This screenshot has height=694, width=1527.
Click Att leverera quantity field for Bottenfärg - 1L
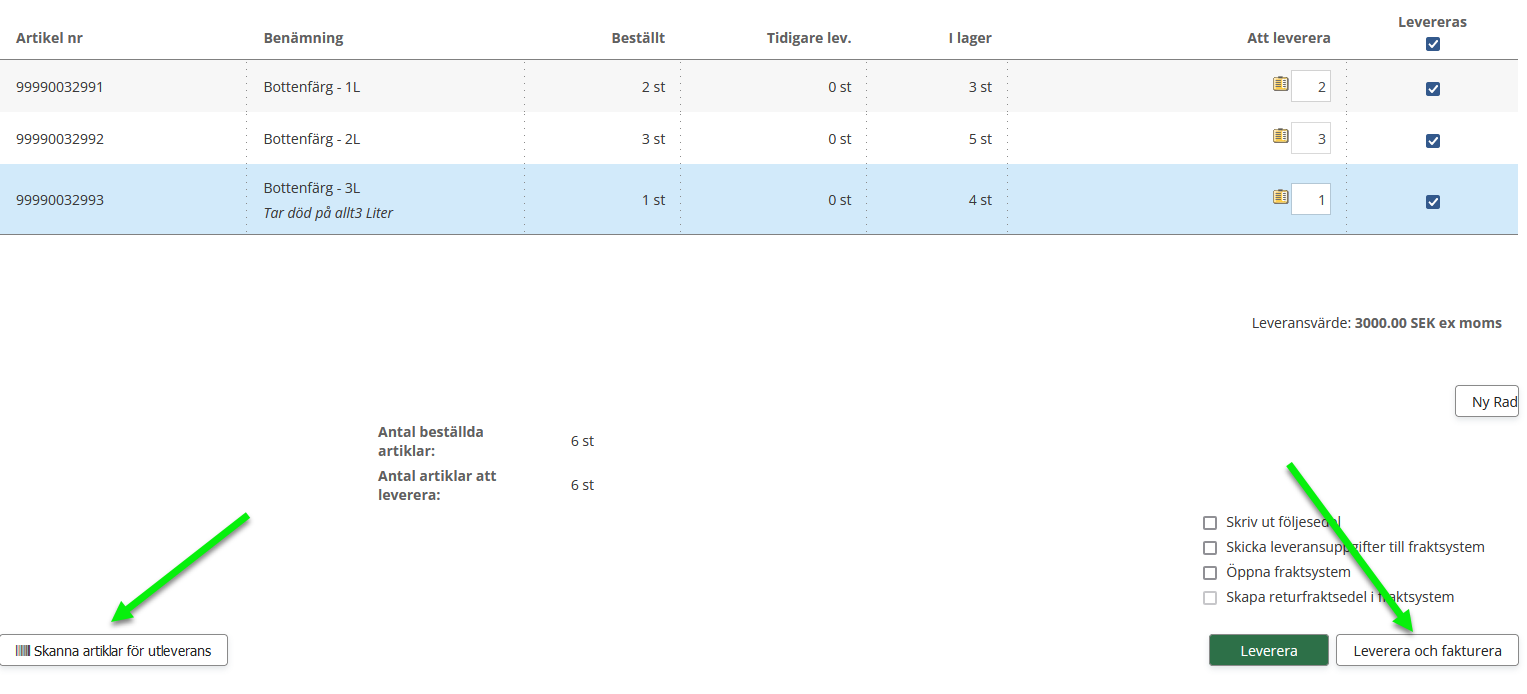1311,87
